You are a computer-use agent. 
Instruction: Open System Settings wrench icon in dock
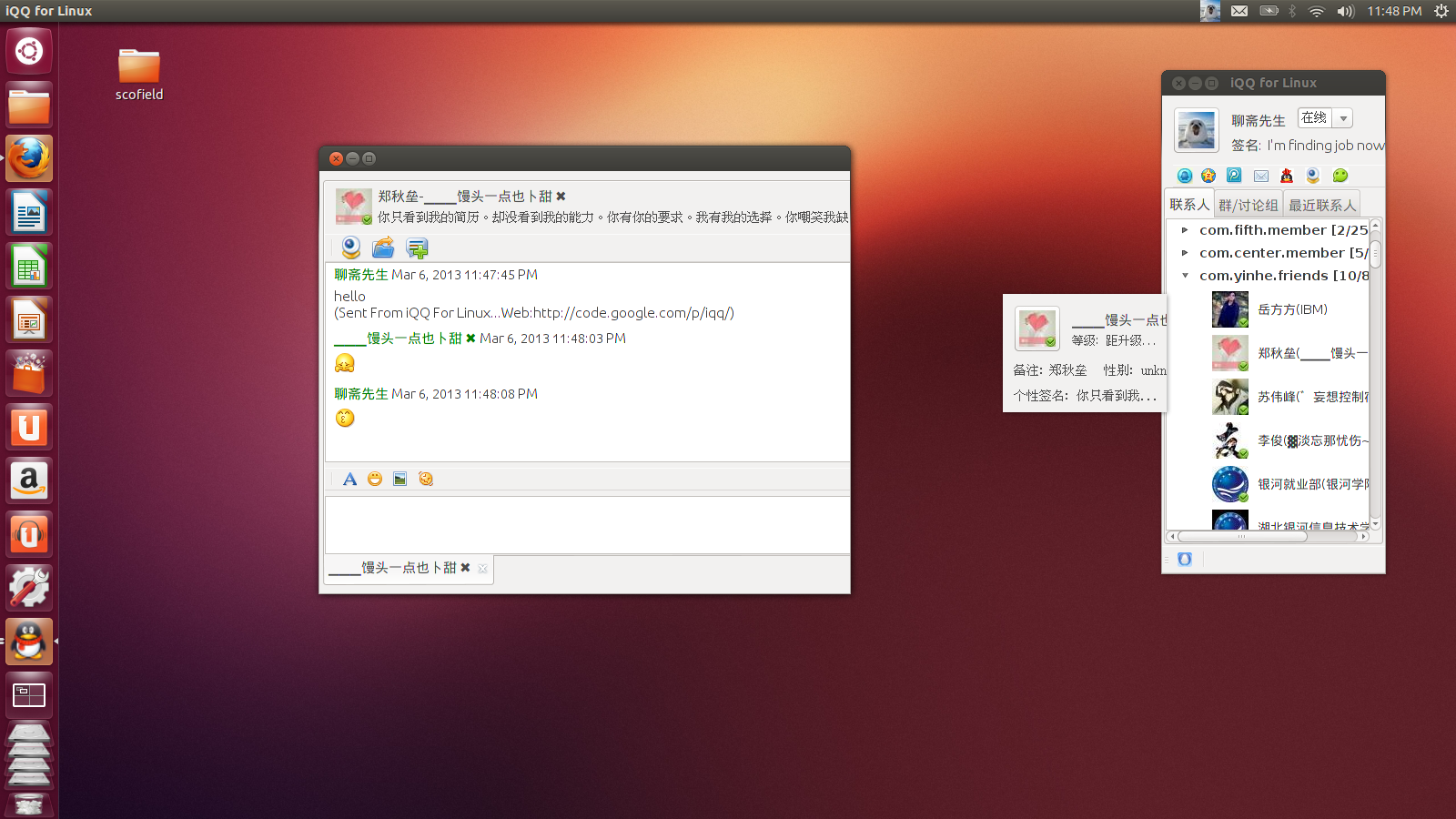pyautogui.click(x=29, y=589)
